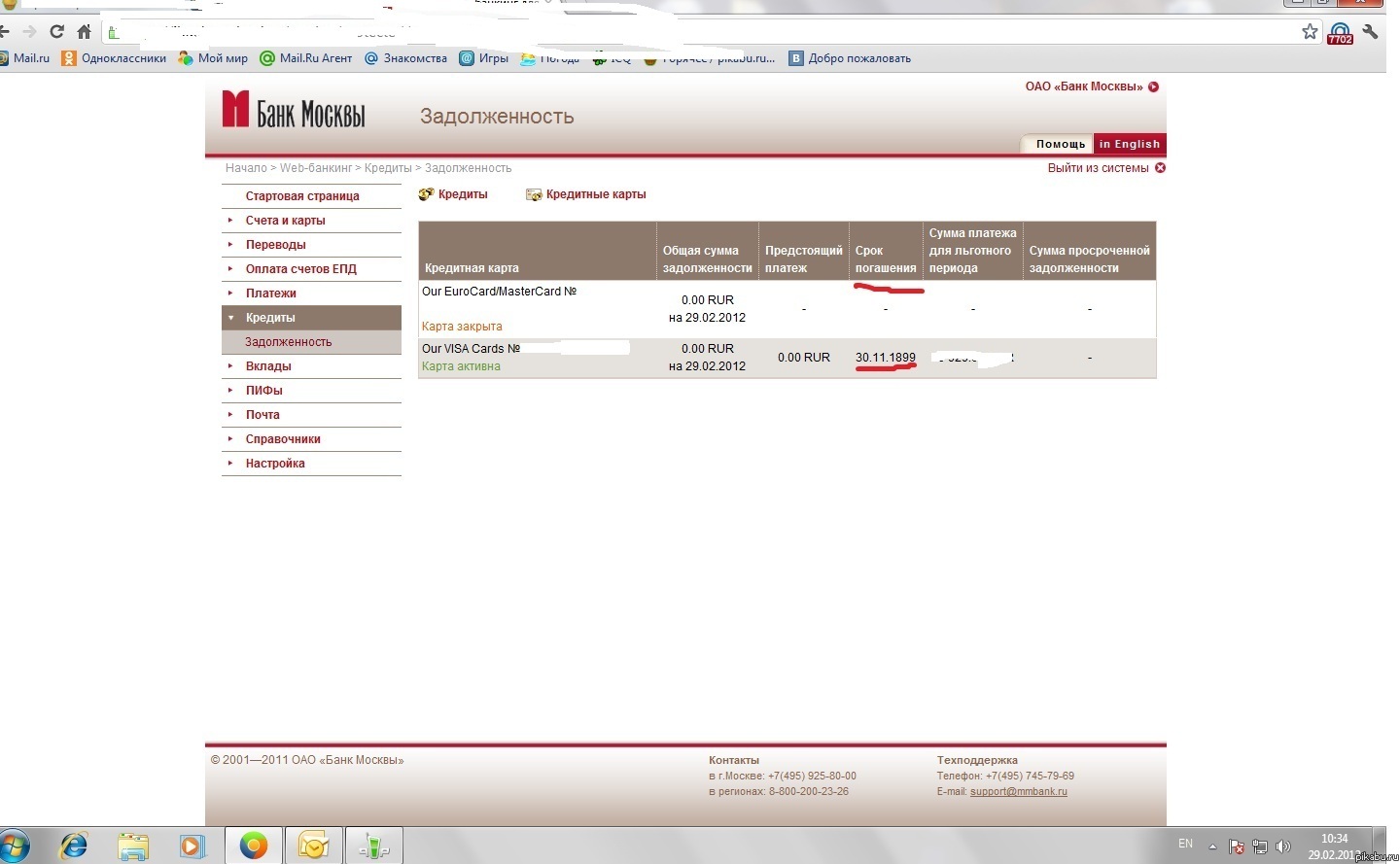The image size is (1400, 864).
Task: Open the wrench settings menu icon
Action: pyautogui.click(x=1371, y=31)
